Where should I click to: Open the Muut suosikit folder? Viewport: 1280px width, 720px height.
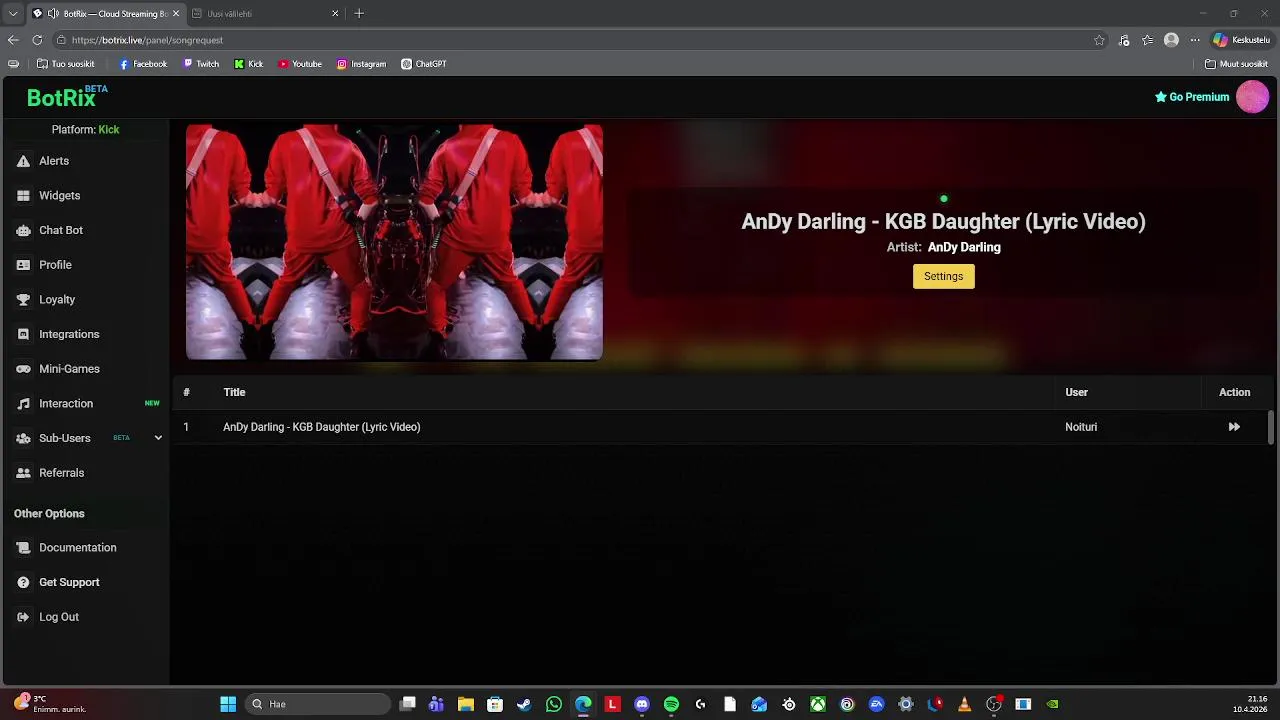[1237, 64]
